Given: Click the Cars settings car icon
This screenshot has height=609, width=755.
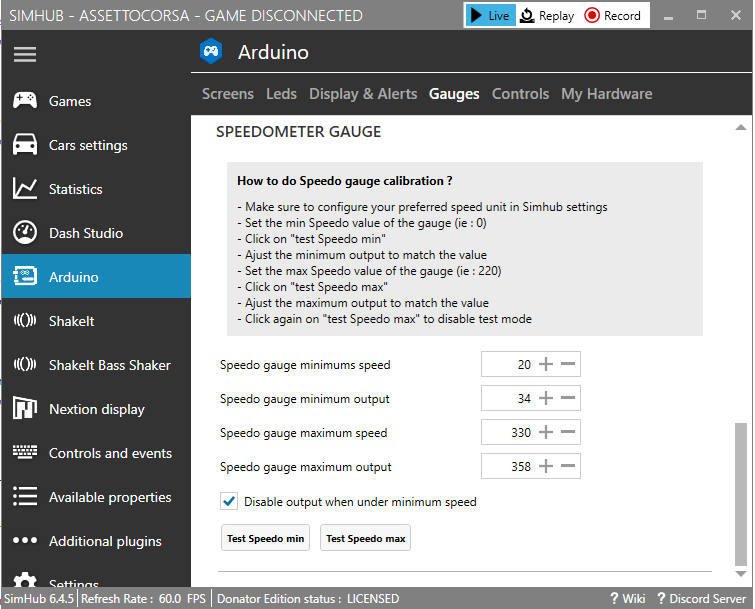Looking at the screenshot, I should coord(25,145).
